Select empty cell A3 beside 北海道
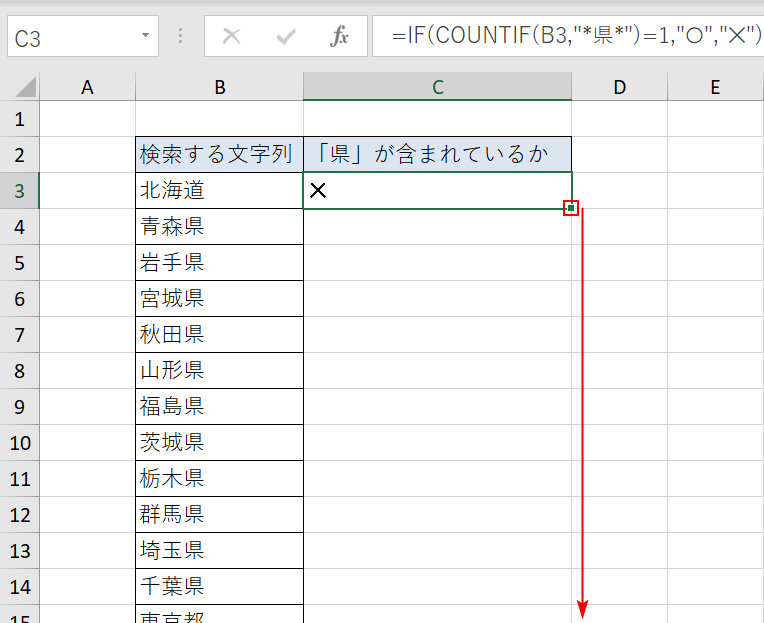This screenshot has height=623, width=764. tap(87, 191)
